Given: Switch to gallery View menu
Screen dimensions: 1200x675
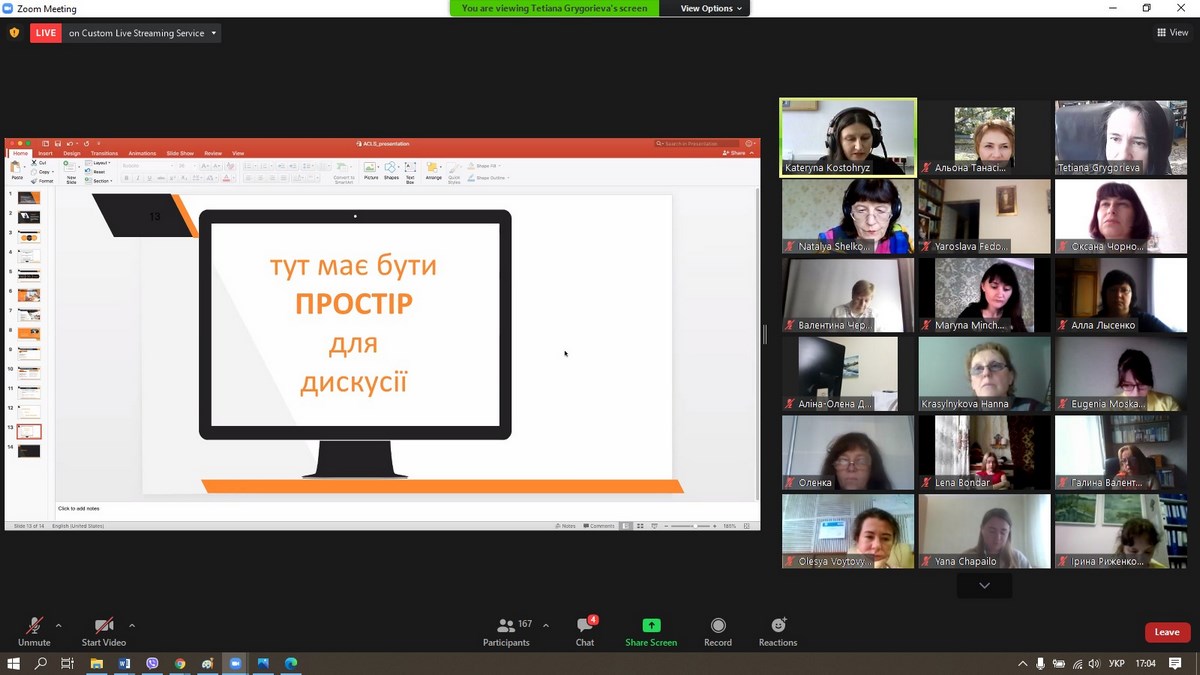Looking at the screenshot, I should pyautogui.click(x=1172, y=33).
